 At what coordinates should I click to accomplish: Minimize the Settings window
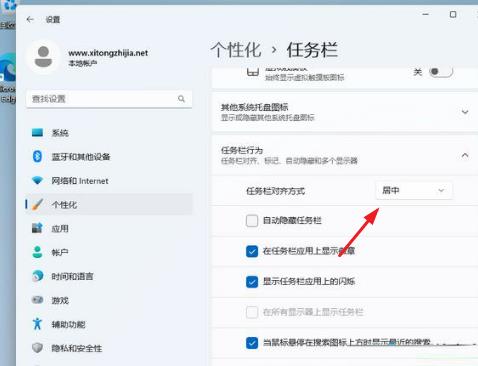coord(425,14)
